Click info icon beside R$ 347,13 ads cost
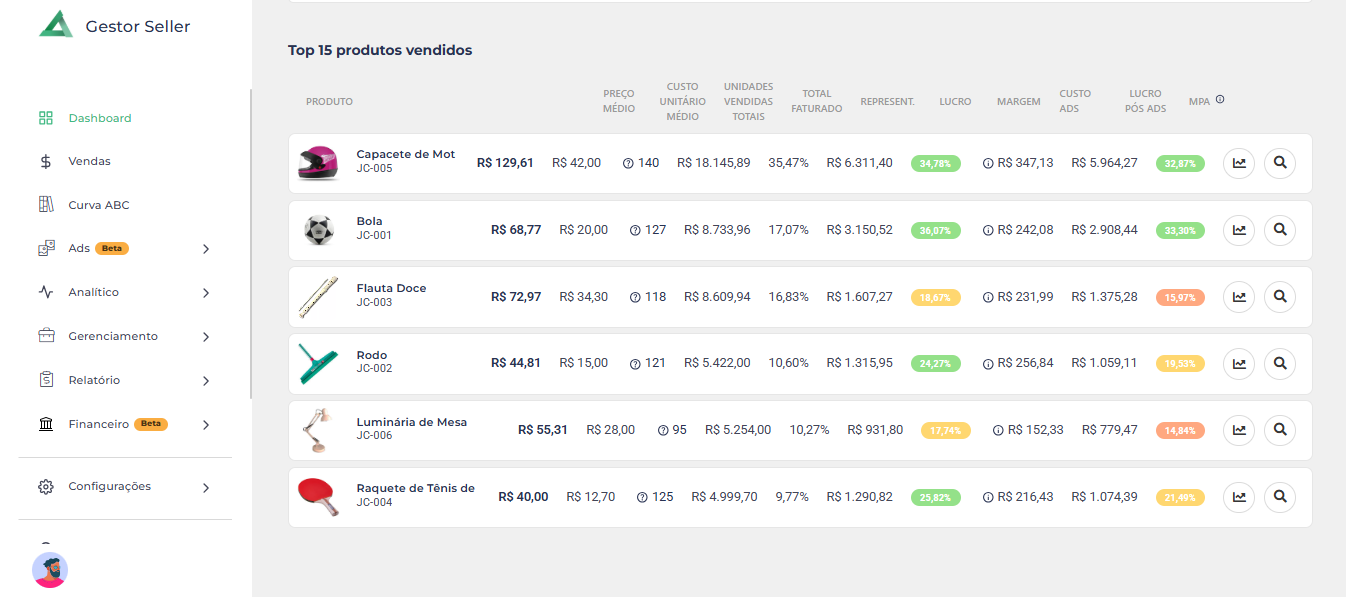 [988, 164]
